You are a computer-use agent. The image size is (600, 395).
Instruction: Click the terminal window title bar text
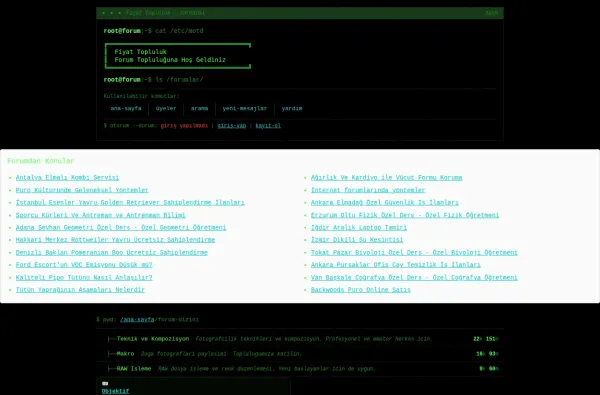(165, 13)
